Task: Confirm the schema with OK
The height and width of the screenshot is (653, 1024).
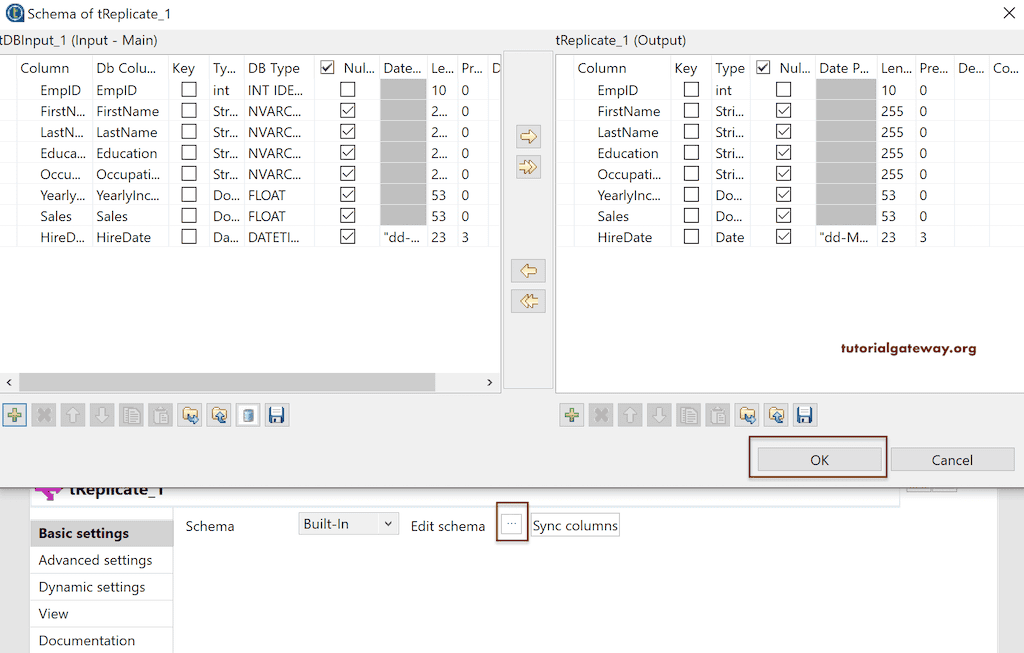Action: 818,460
